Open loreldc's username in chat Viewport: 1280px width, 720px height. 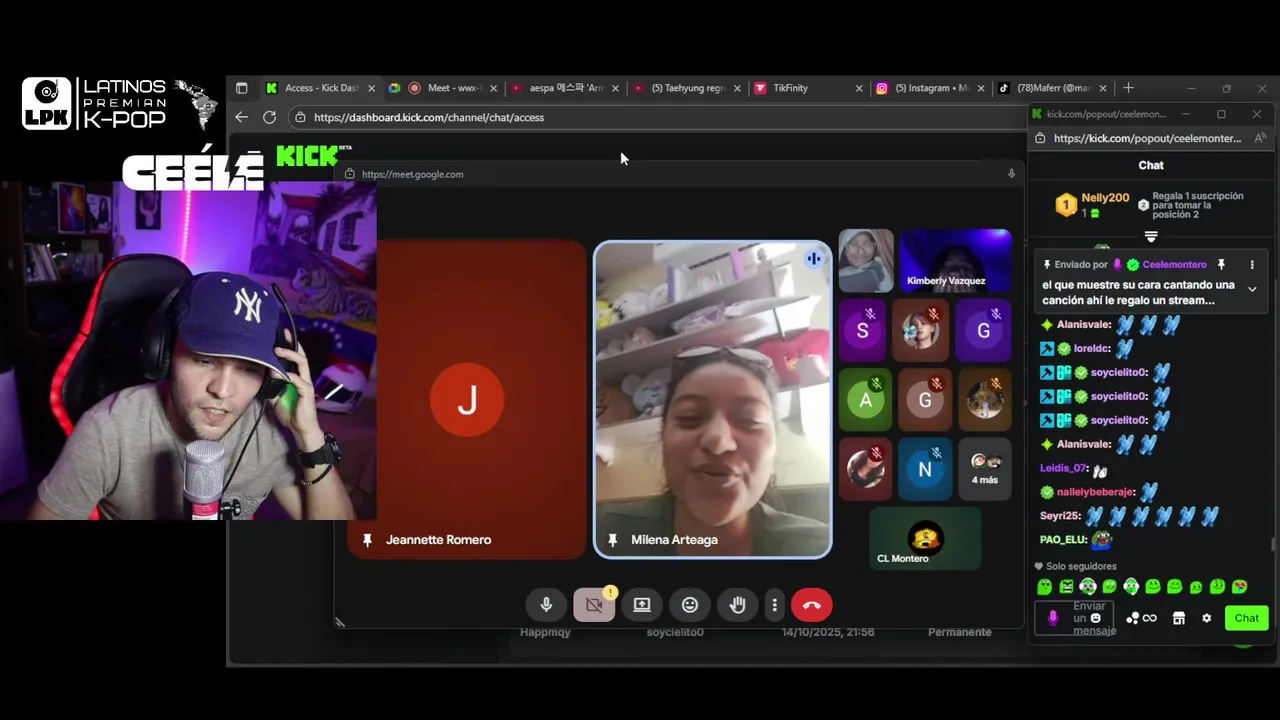1092,348
